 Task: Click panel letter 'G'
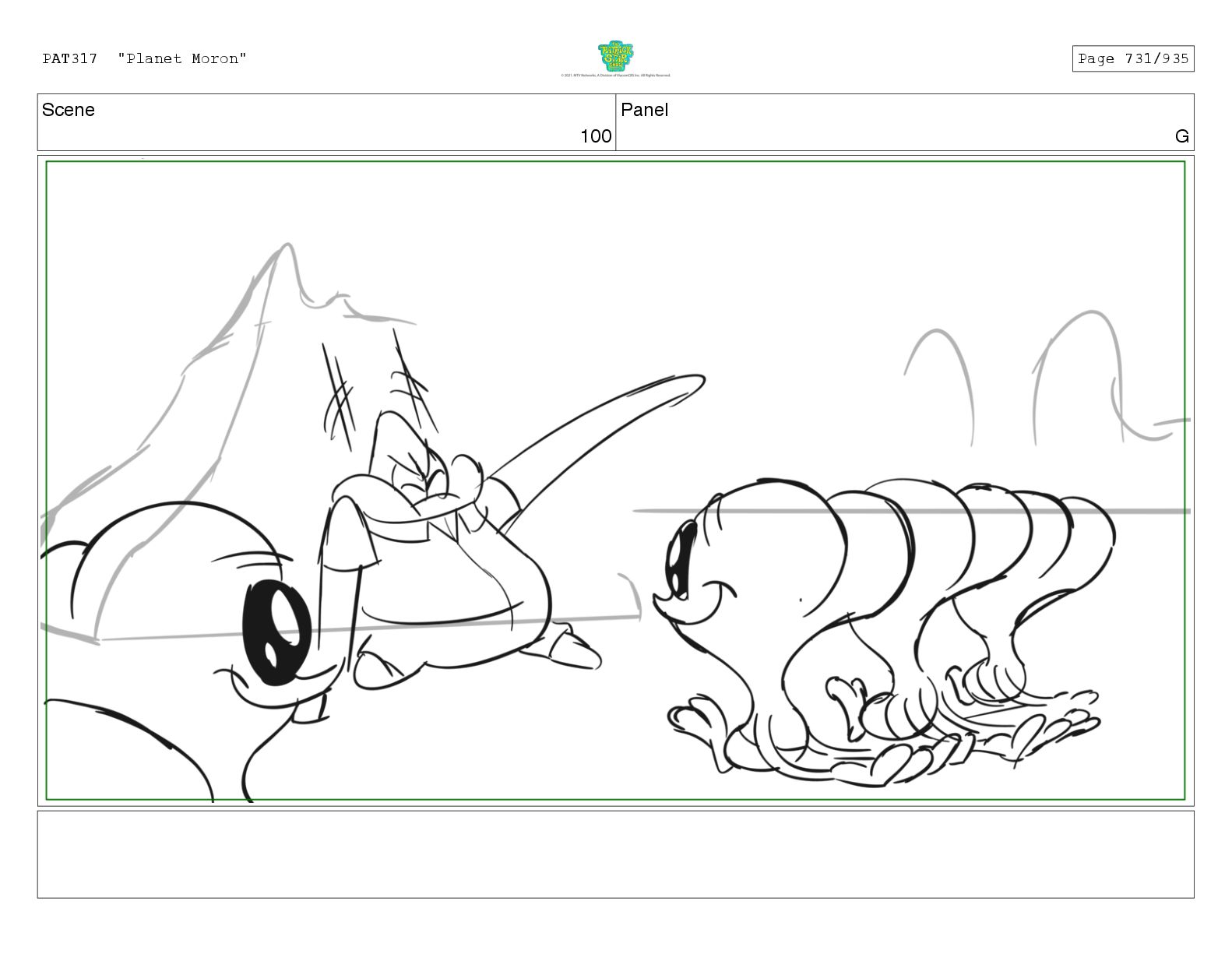pos(1181,136)
